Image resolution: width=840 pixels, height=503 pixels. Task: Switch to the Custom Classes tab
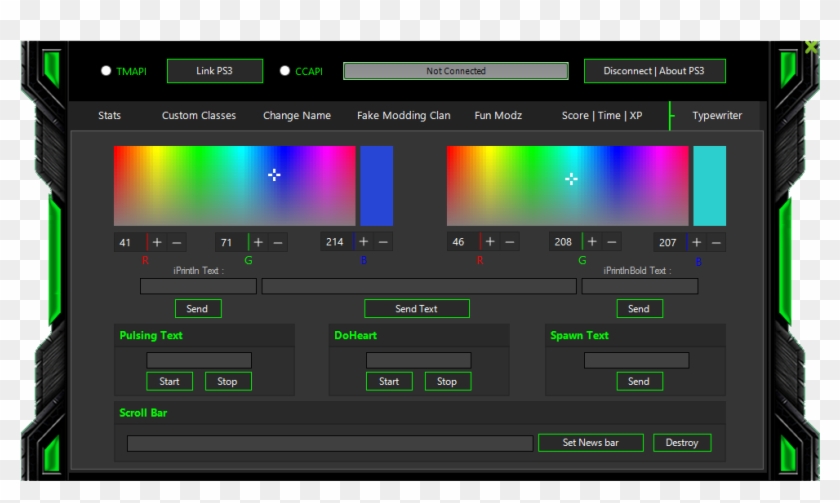[x=199, y=116]
